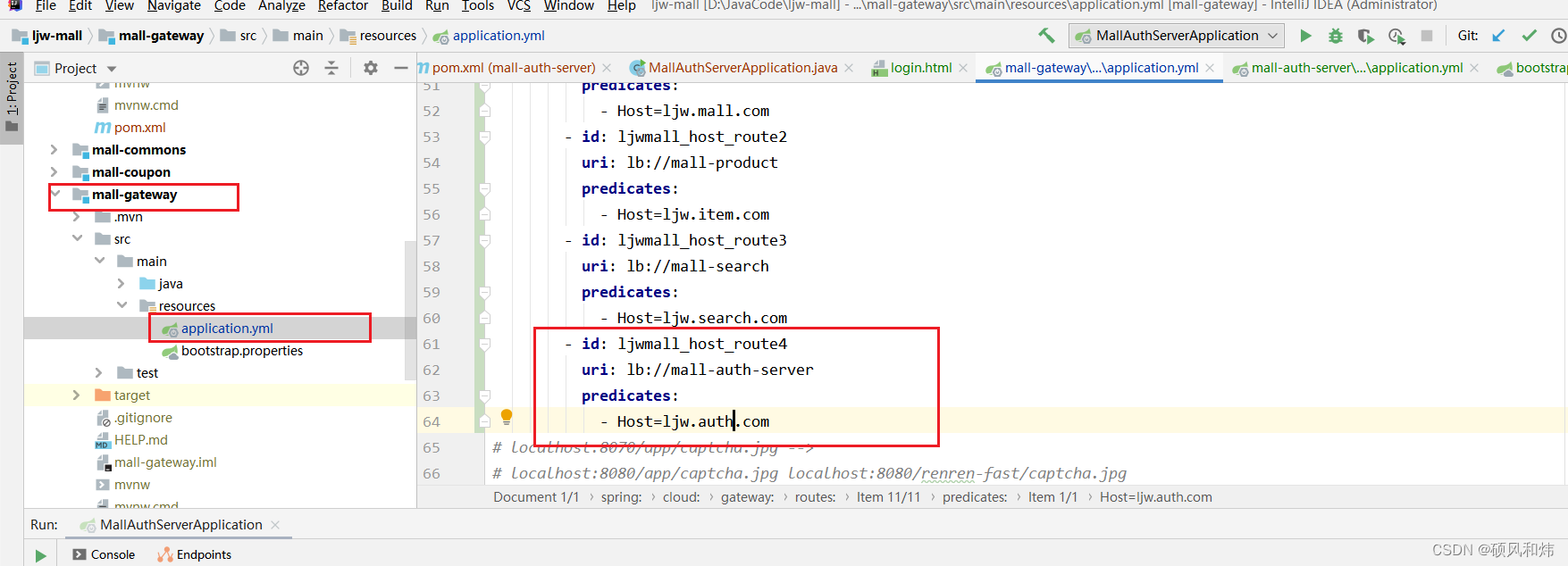
Task: Switch to the pom.xml (mall-auth-server) tab
Action: pos(514,68)
